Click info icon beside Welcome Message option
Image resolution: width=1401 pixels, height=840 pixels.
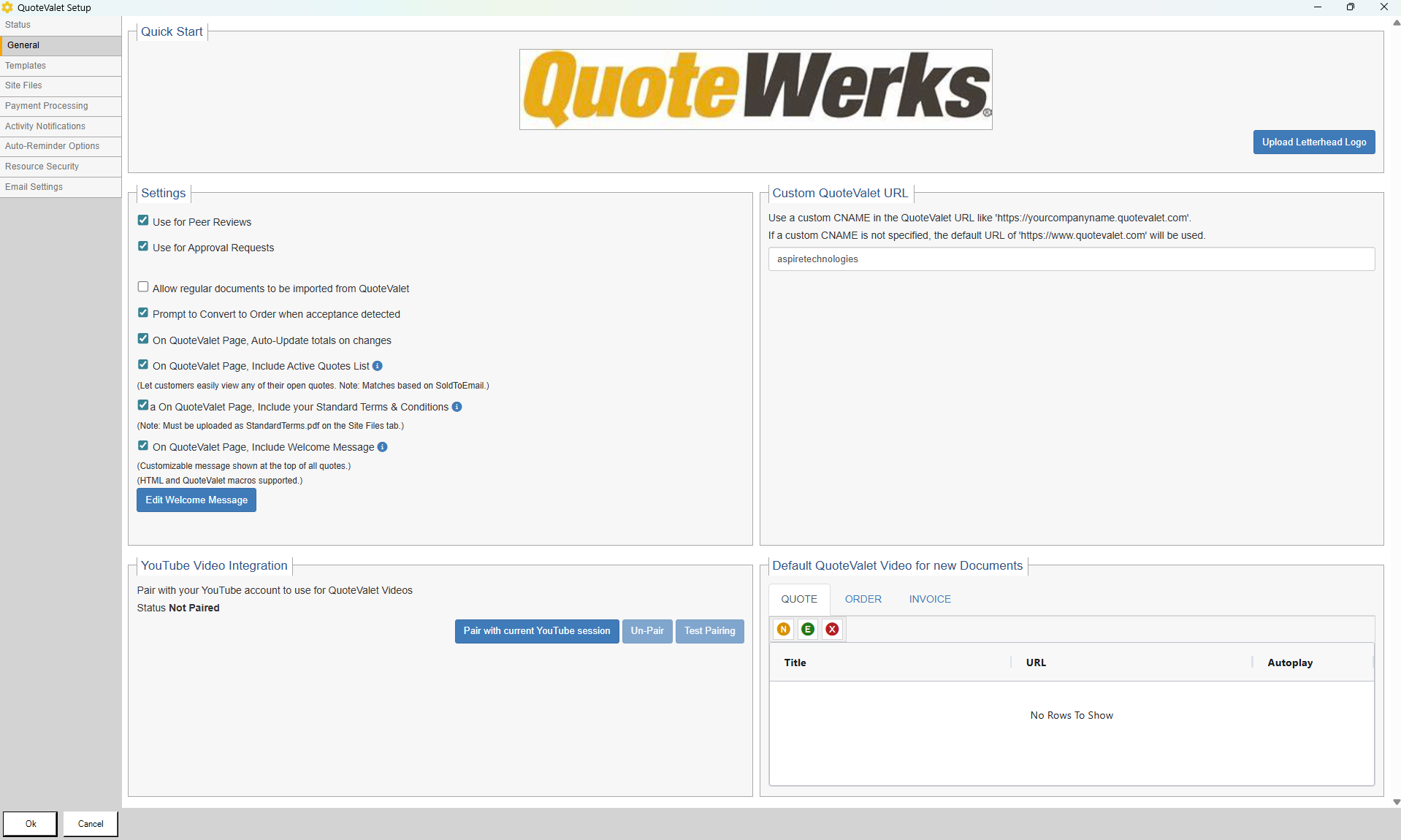[382, 447]
